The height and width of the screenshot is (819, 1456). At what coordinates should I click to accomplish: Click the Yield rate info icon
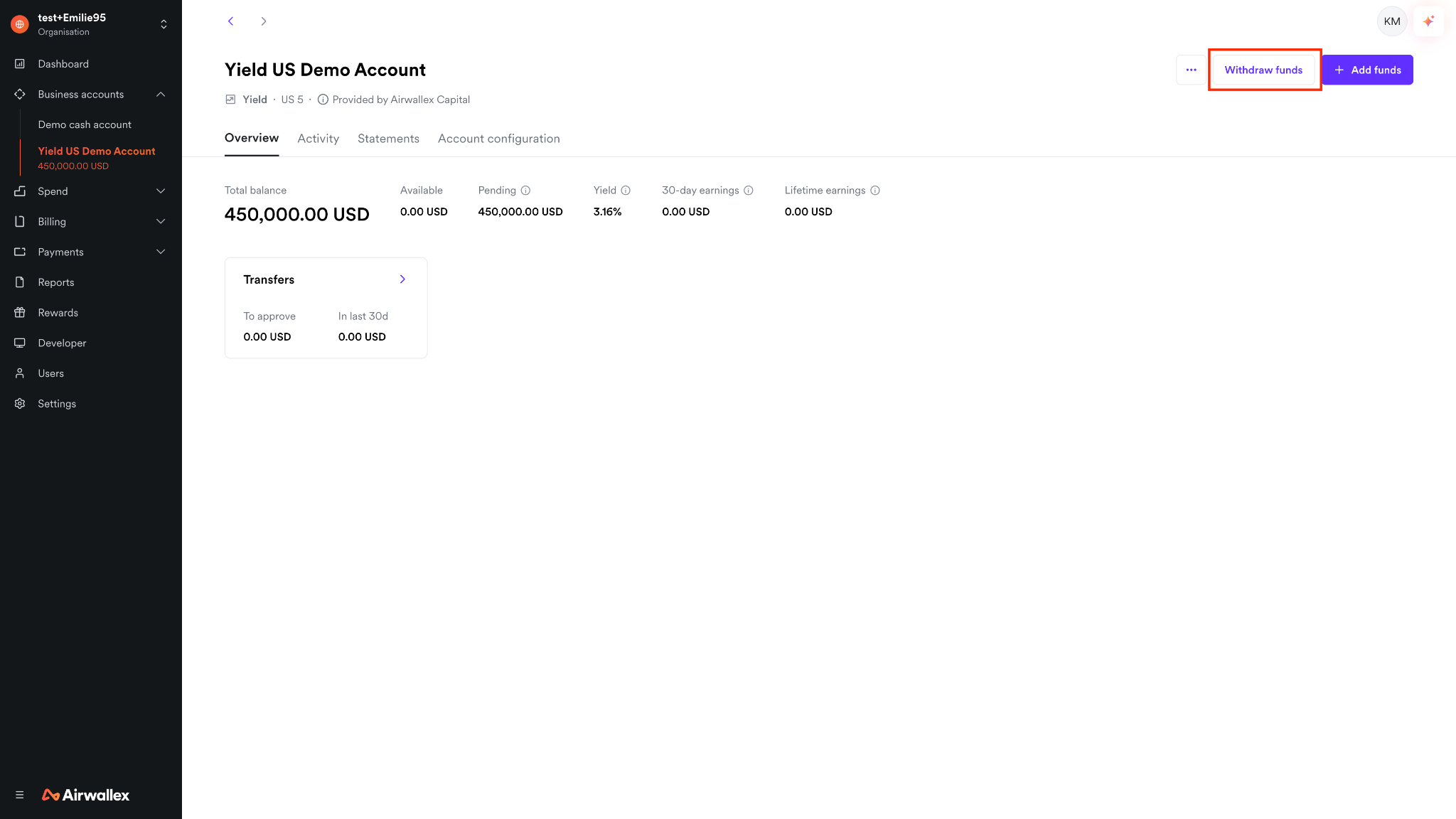point(626,191)
